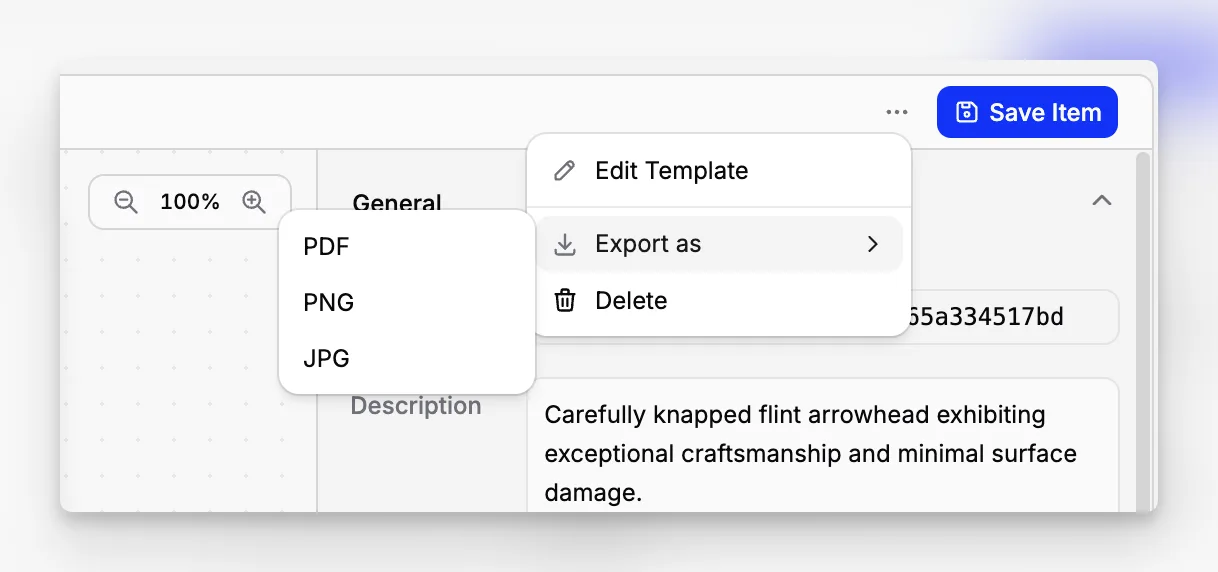Export the item as PDF
Image resolution: width=1218 pixels, height=572 pixels.
click(x=407, y=246)
